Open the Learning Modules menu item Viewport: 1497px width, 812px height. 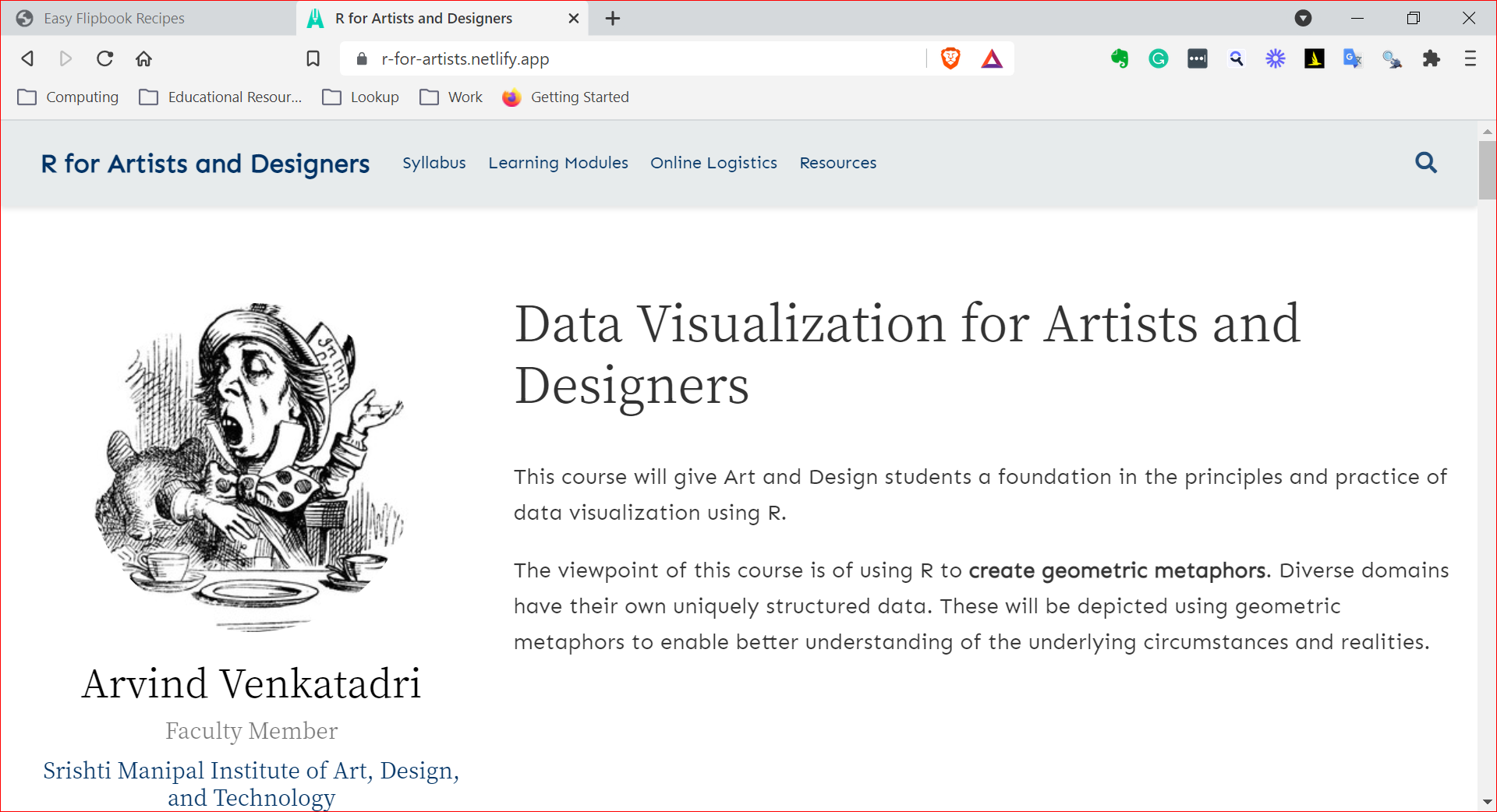click(x=558, y=163)
